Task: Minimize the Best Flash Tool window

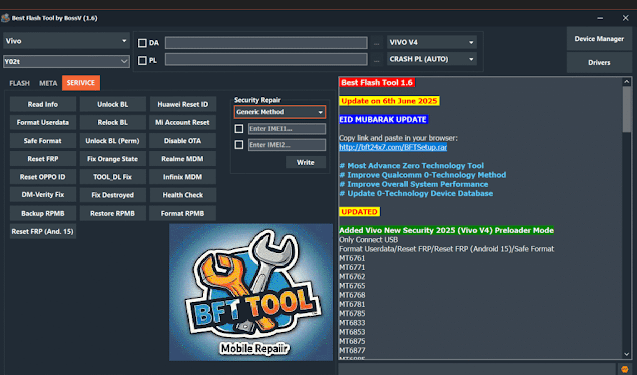Action: click(600, 18)
